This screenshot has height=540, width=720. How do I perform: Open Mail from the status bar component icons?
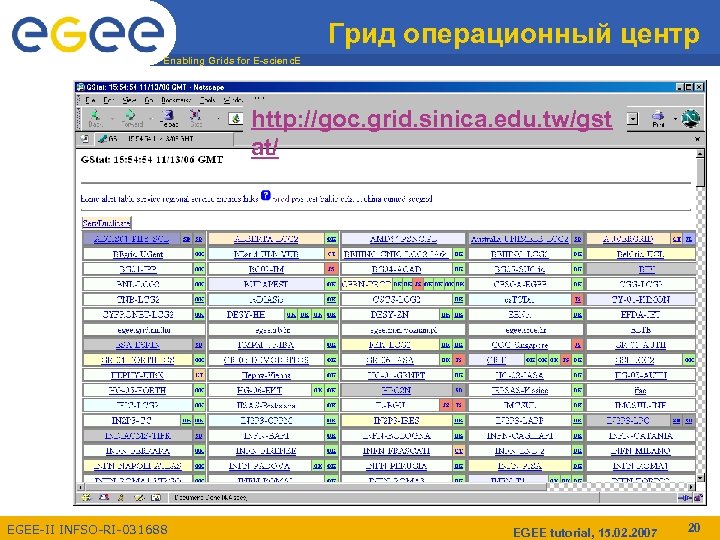click(x=104, y=497)
